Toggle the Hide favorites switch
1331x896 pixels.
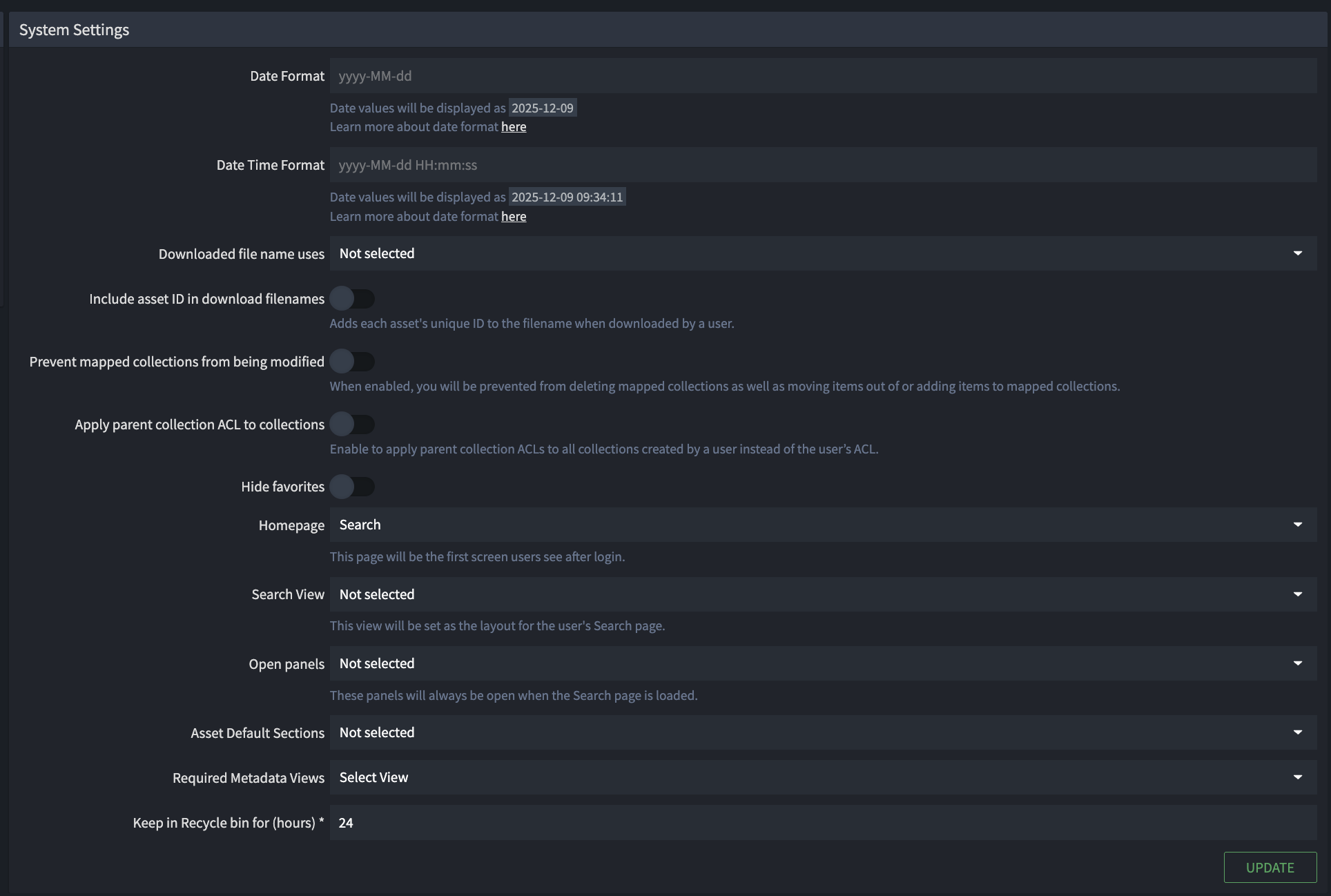point(352,487)
